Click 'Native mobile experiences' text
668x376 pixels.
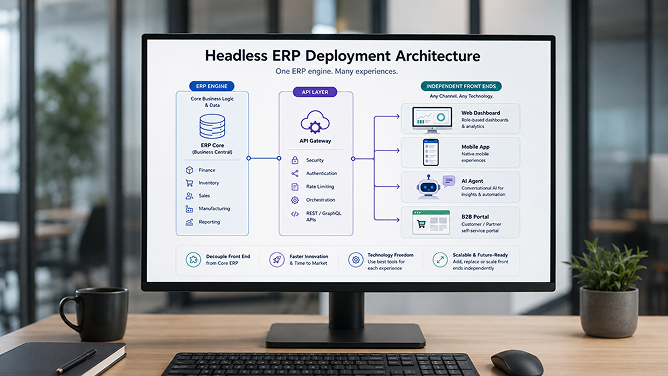[x=475, y=157]
